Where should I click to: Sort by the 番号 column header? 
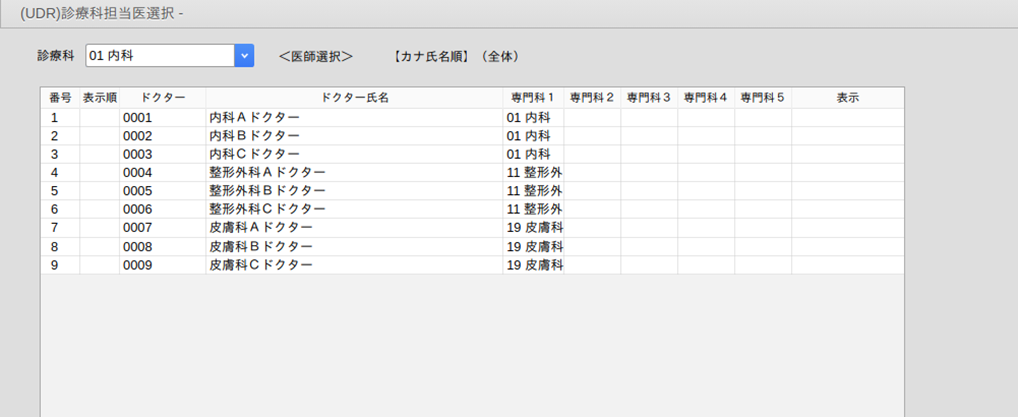point(60,98)
